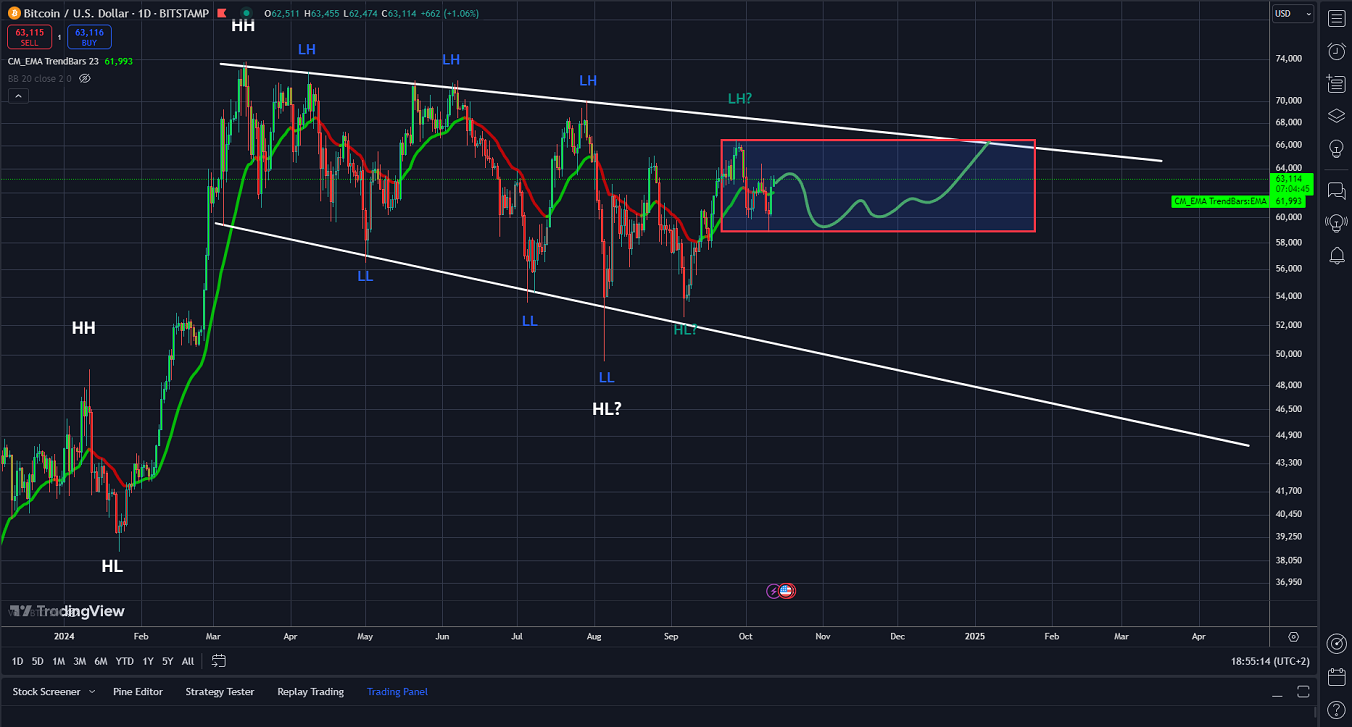1352x727 pixels.
Task: Click the radar target icon in right sidebar
Action: (1336, 643)
